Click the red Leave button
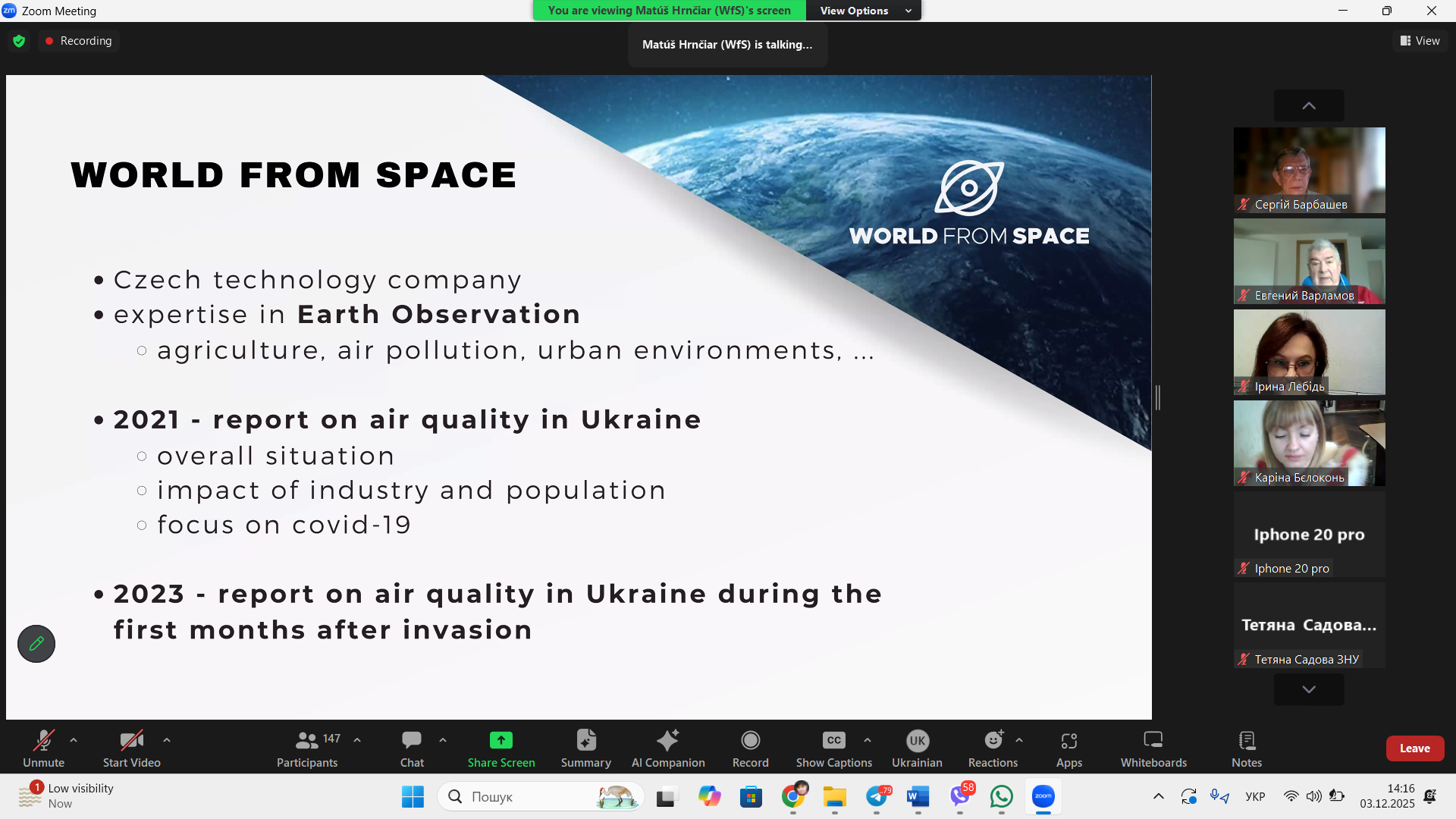 pos(1414,748)
